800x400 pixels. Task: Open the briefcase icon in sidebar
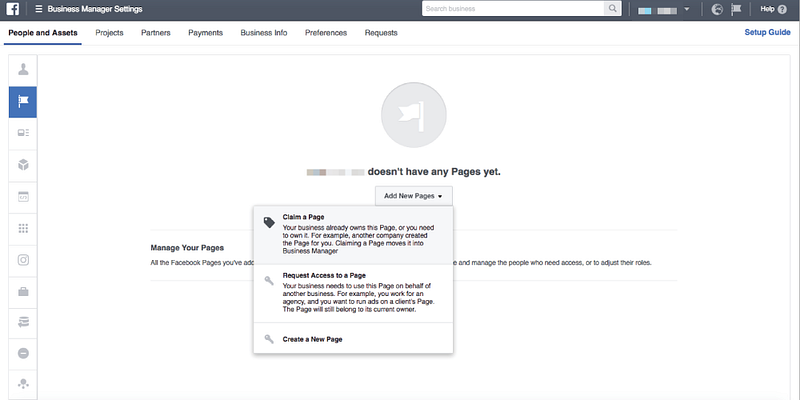[23, 292]
